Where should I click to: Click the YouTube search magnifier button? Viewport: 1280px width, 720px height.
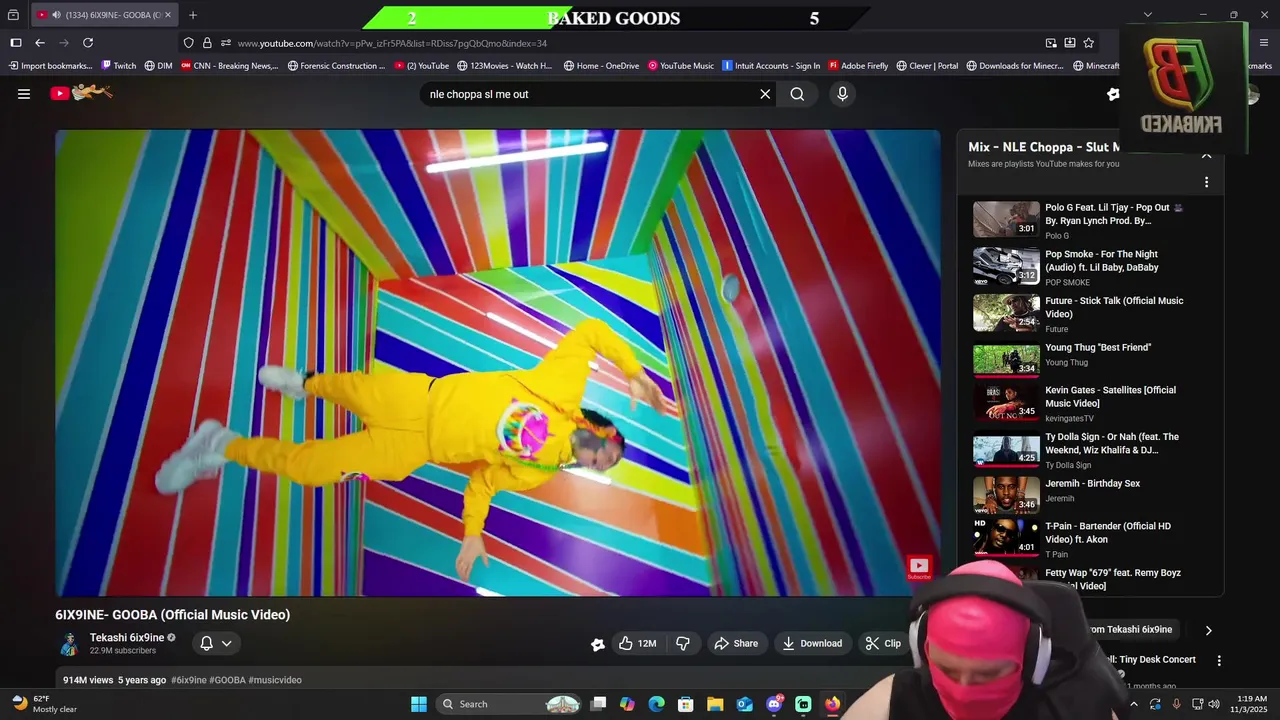point(797,94)
